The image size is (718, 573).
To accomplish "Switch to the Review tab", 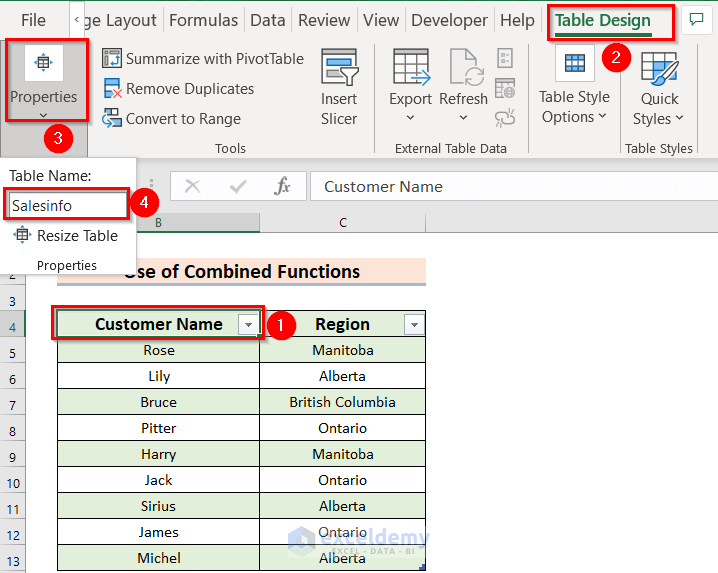I will coord(324,20).
